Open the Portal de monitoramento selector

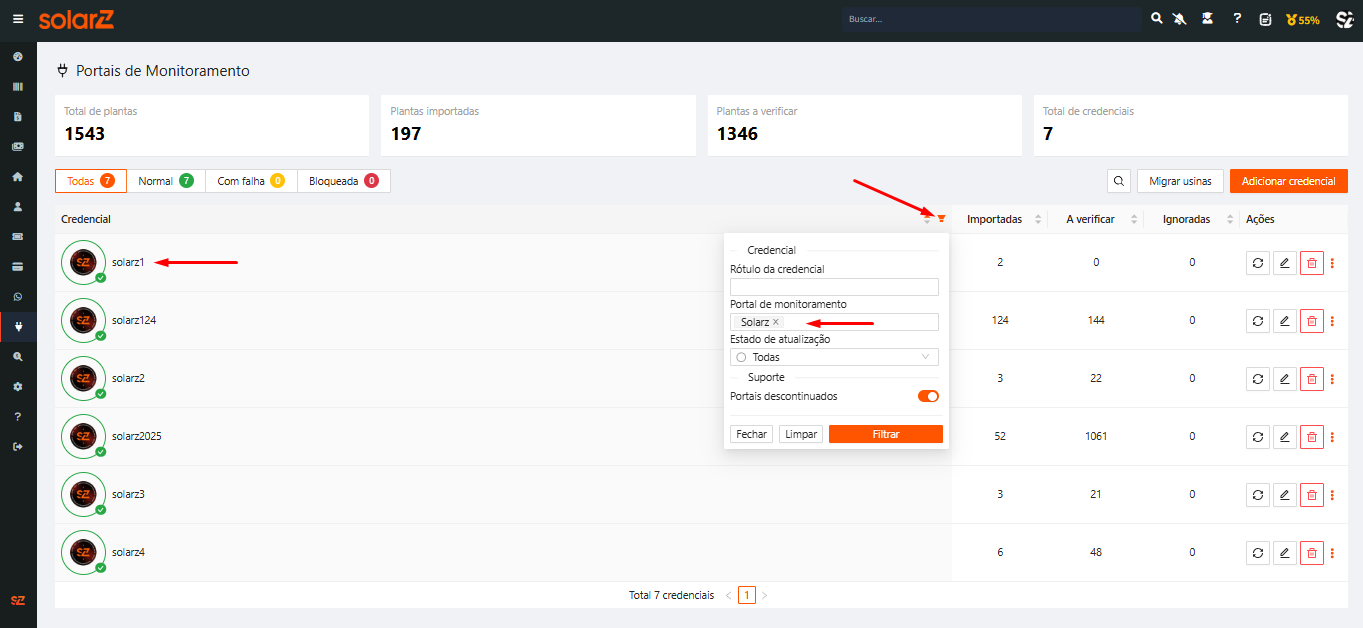point(834,322)
